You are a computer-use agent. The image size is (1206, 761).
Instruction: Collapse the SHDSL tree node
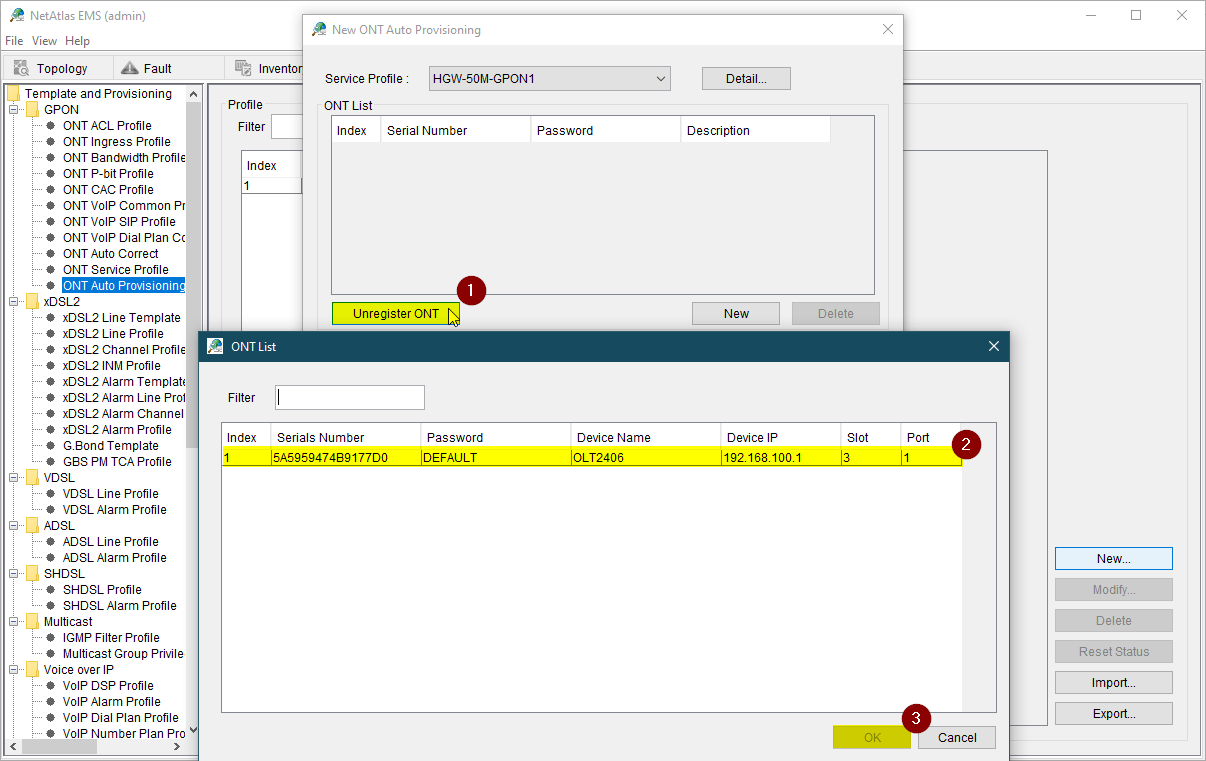pos(15,574)
